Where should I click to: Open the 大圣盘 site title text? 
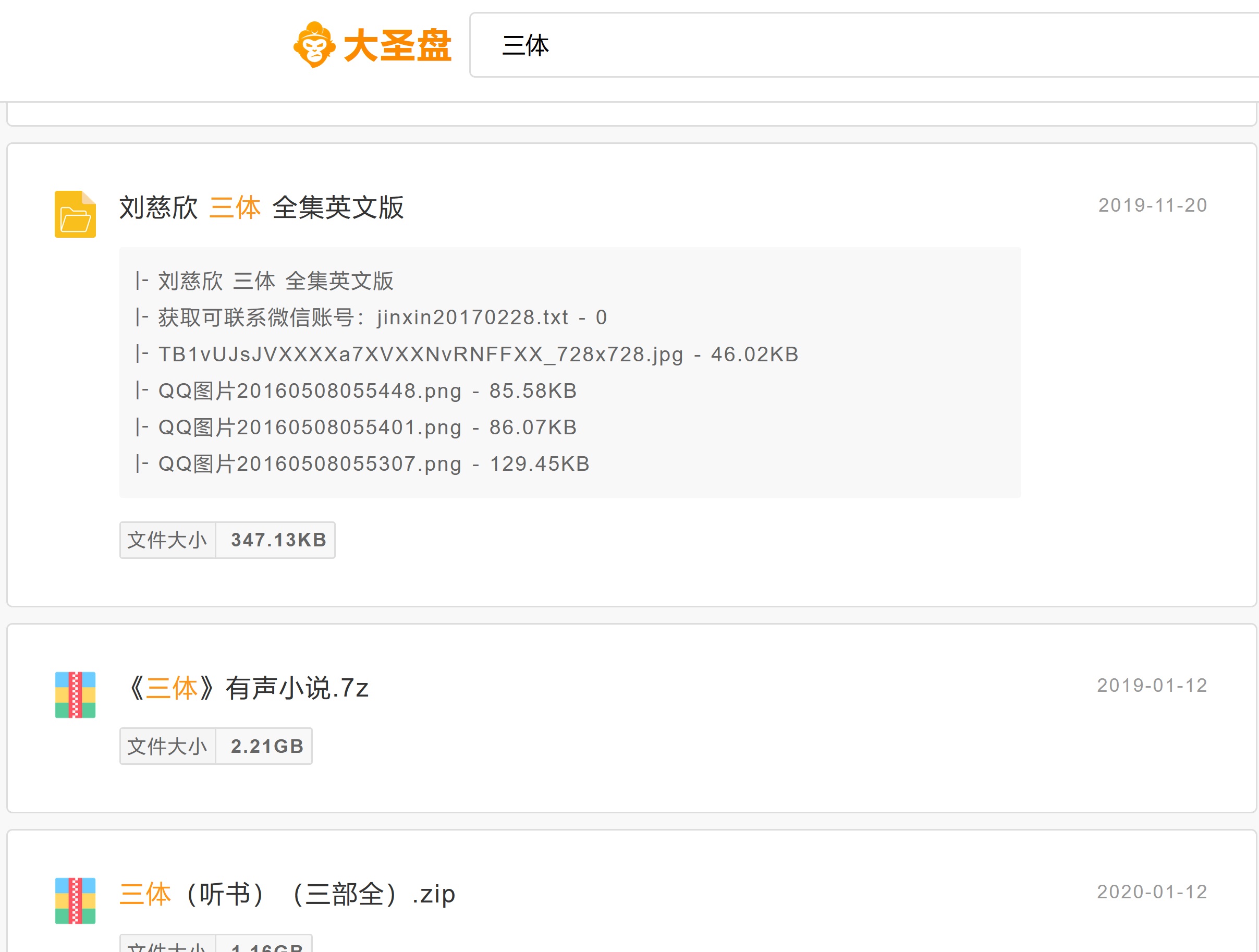click(397, 45)
